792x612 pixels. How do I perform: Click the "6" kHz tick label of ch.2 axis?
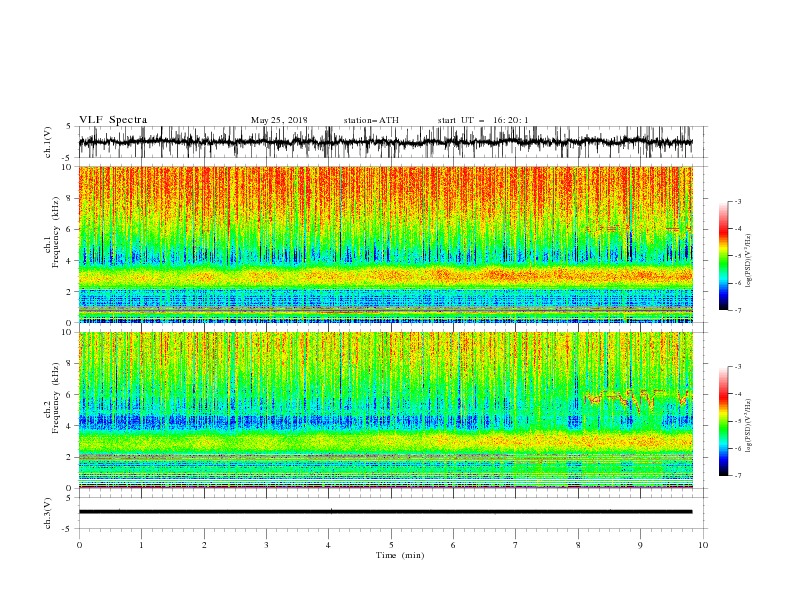71,395
